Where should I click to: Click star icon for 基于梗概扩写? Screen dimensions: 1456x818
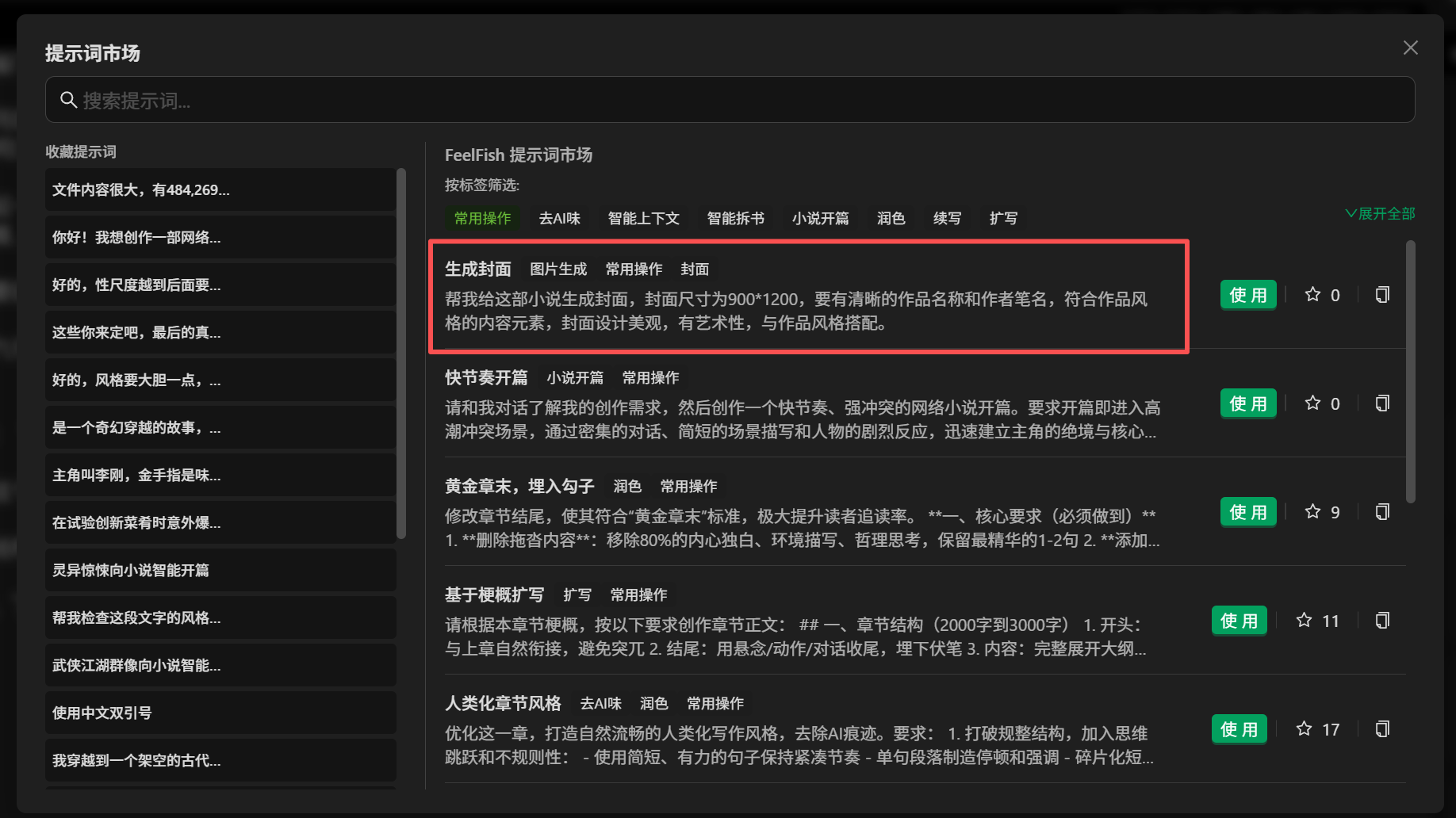point(1305,621)
